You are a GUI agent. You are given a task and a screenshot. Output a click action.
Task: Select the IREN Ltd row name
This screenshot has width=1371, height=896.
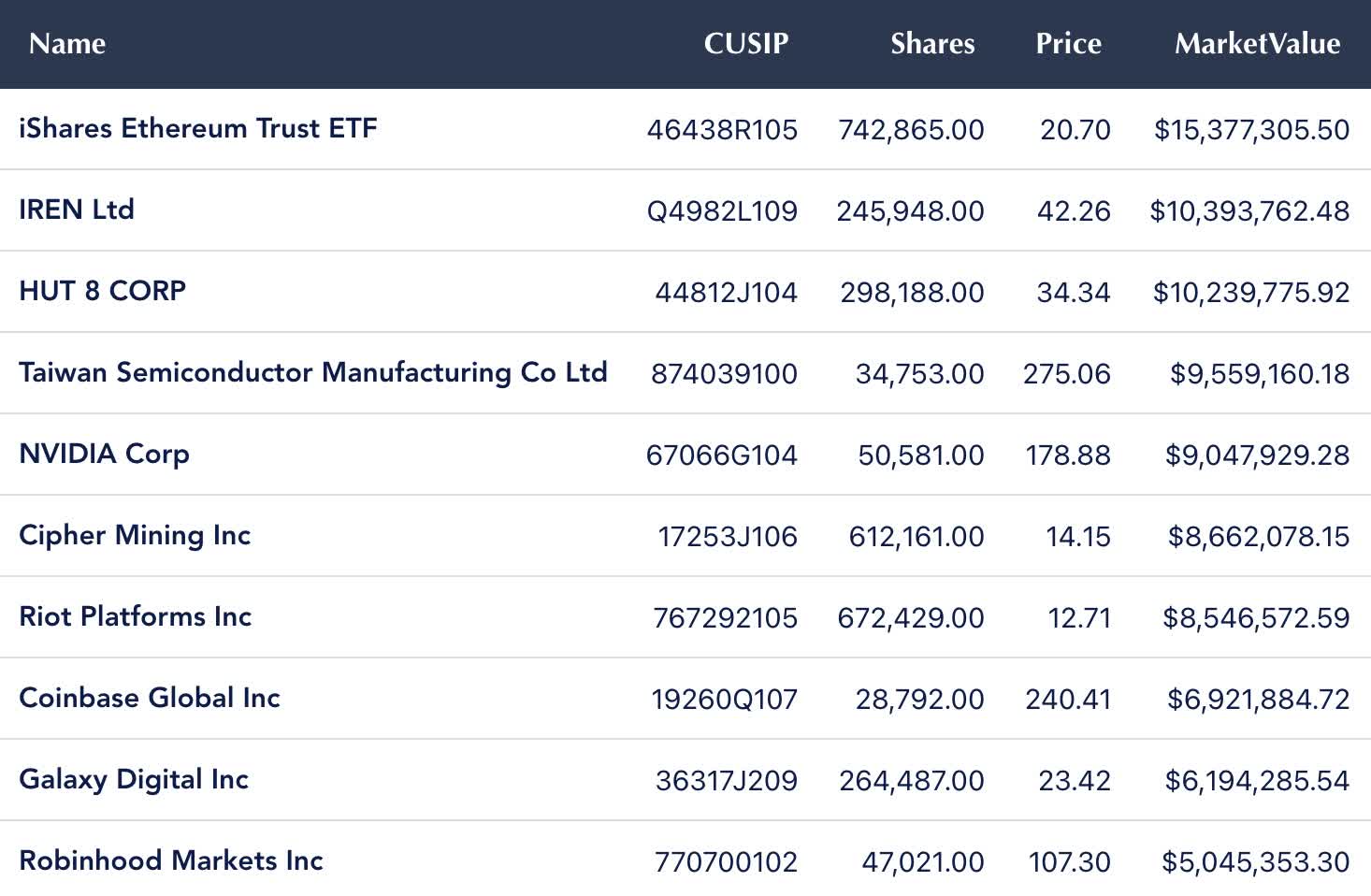77,210
